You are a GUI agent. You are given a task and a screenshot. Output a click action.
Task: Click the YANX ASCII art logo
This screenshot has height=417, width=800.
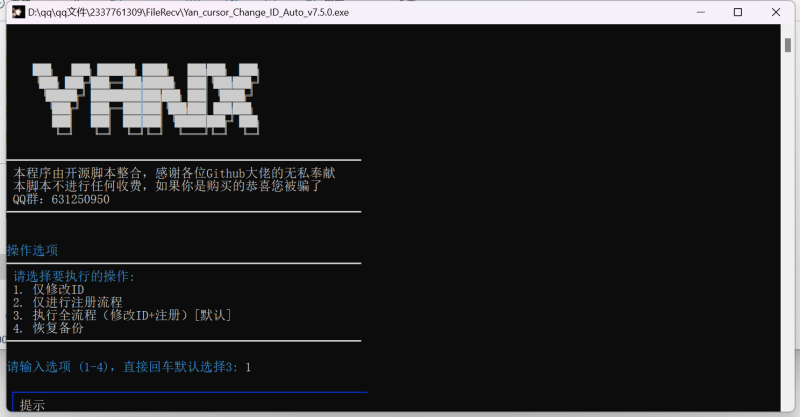(147, 99)
